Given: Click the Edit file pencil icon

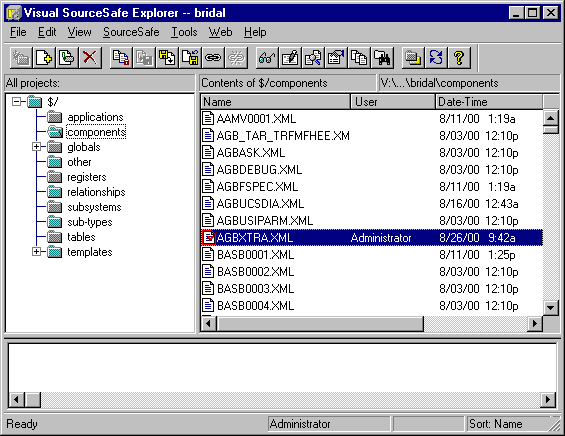Looking at the screenshot, I should (x=290, y=58).
